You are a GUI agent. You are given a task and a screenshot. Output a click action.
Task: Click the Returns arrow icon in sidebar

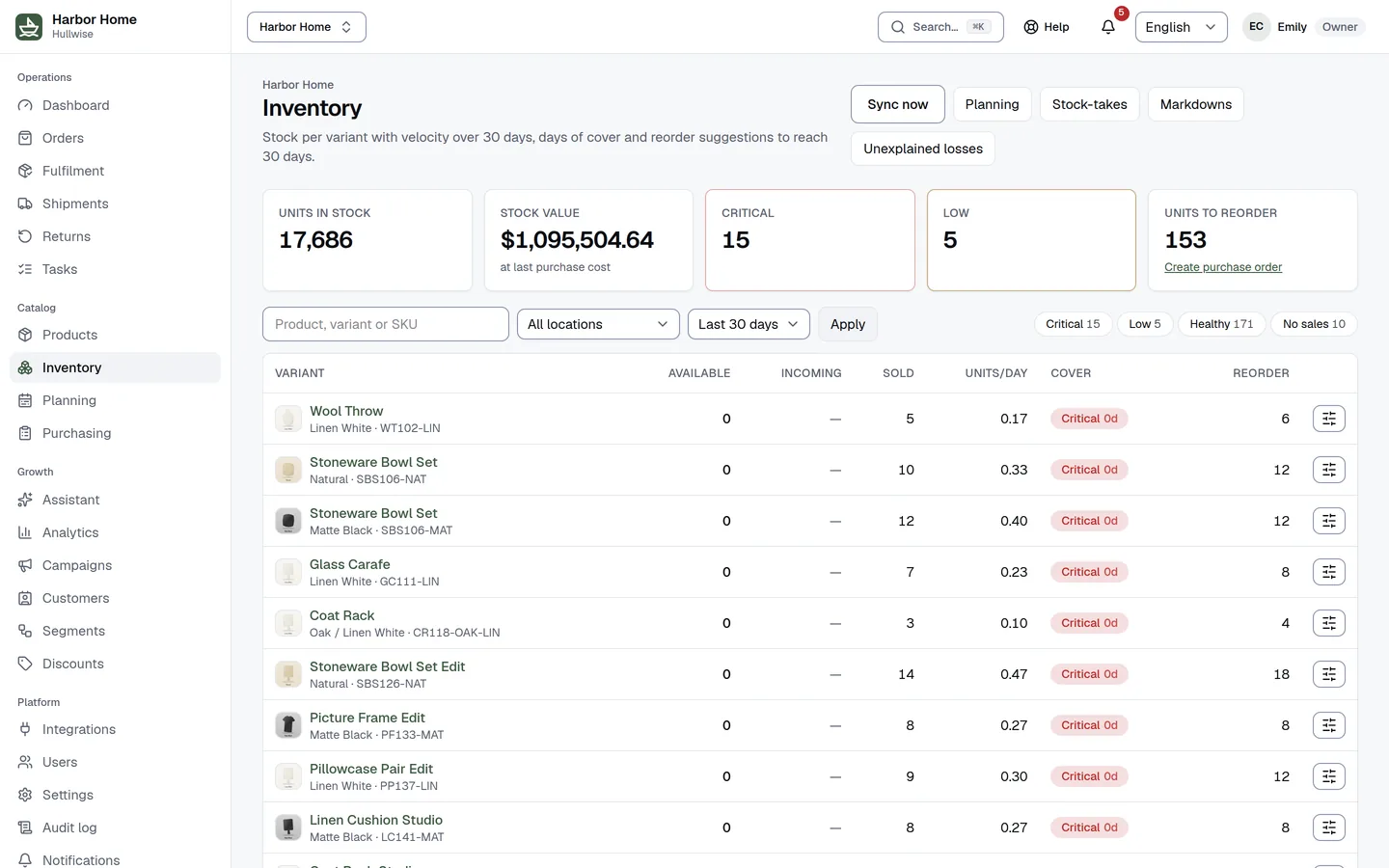pos(25,236)
